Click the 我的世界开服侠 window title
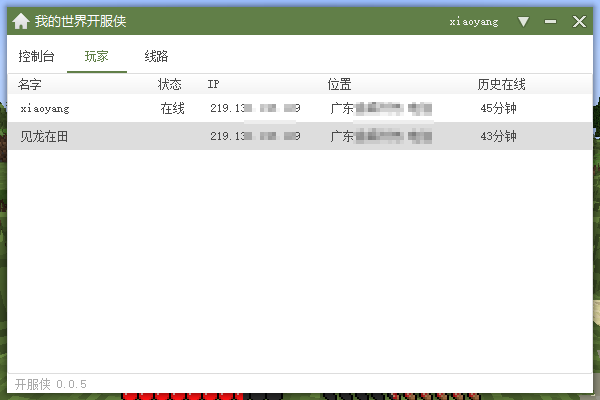Screen dimensions: 600x400 pos(80,21)
